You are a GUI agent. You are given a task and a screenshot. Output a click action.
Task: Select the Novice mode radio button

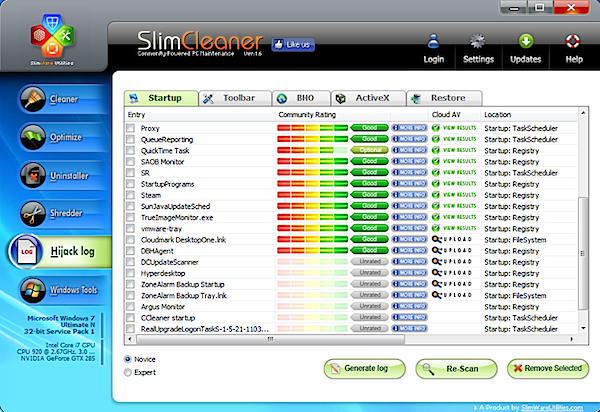[128, 359]
